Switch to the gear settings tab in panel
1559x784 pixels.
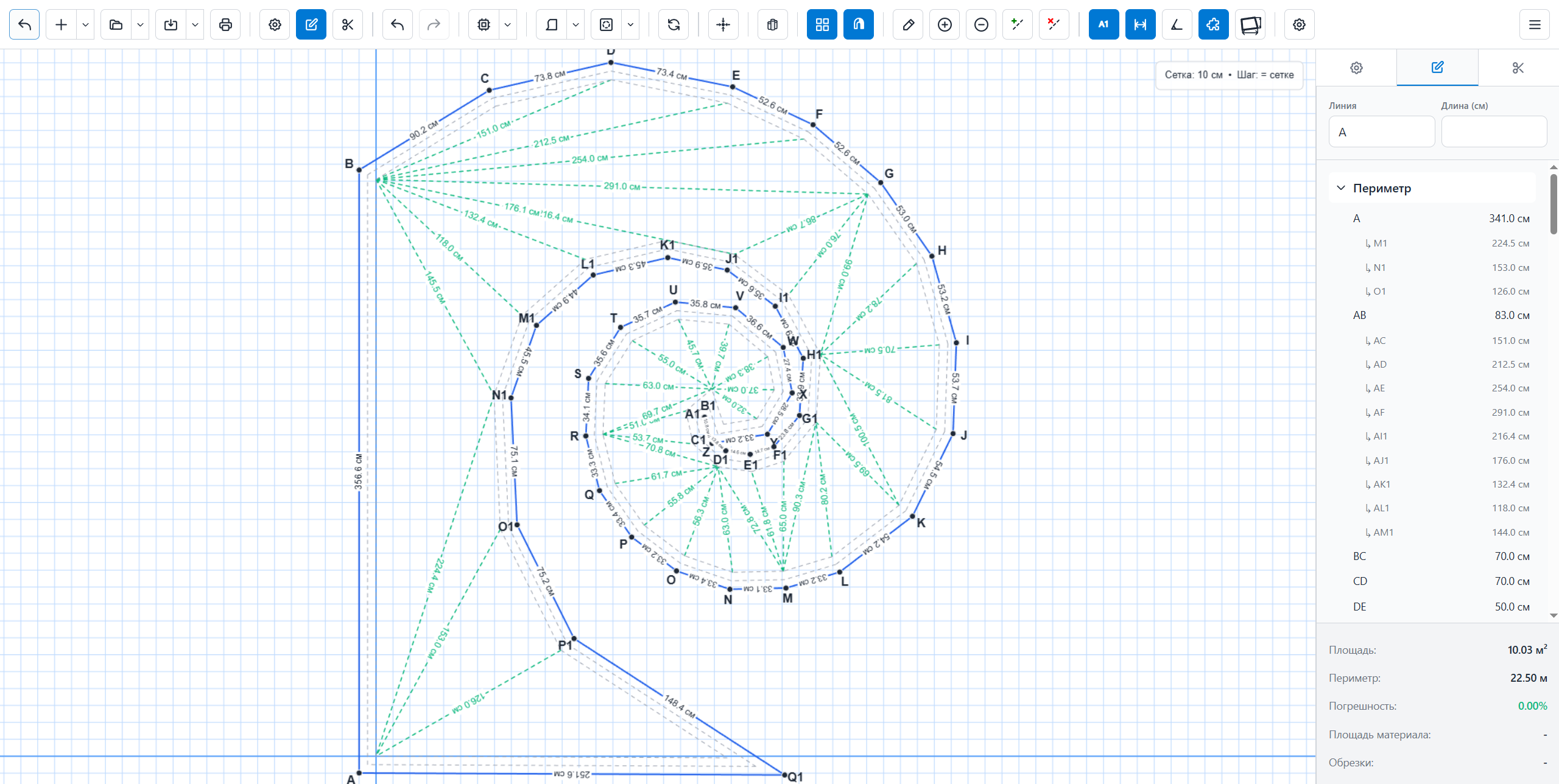tap(1356, 68)
